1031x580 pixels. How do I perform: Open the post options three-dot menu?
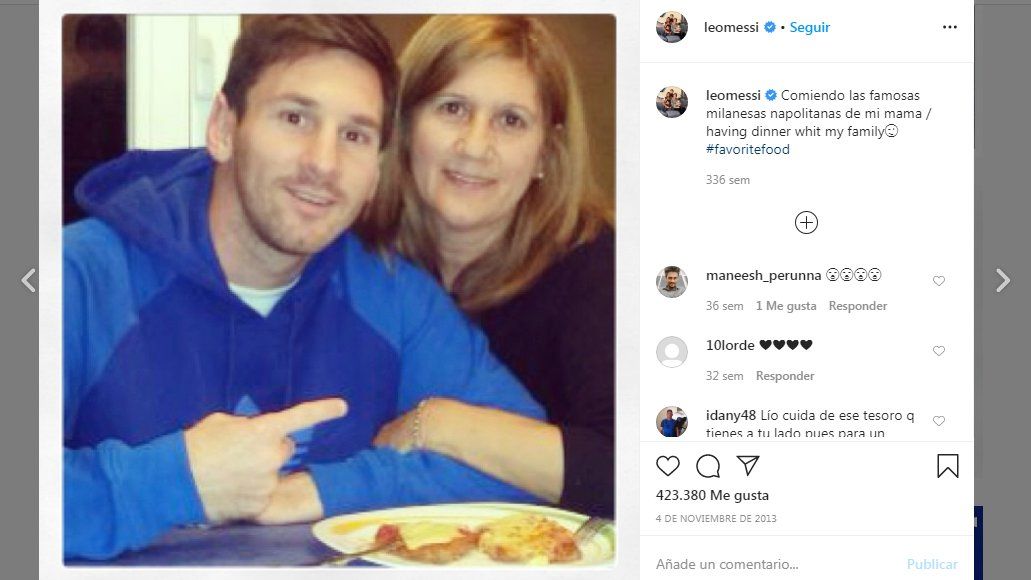point(949,27)
